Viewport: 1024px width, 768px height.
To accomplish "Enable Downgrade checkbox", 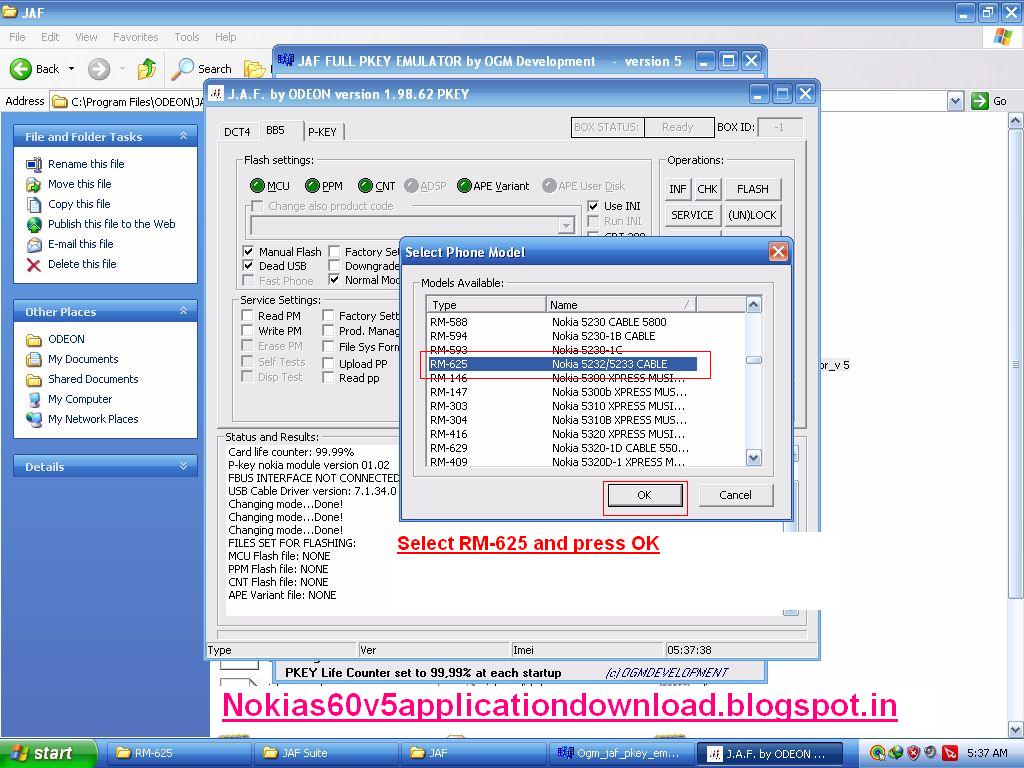I will click(x=334, y=266).
